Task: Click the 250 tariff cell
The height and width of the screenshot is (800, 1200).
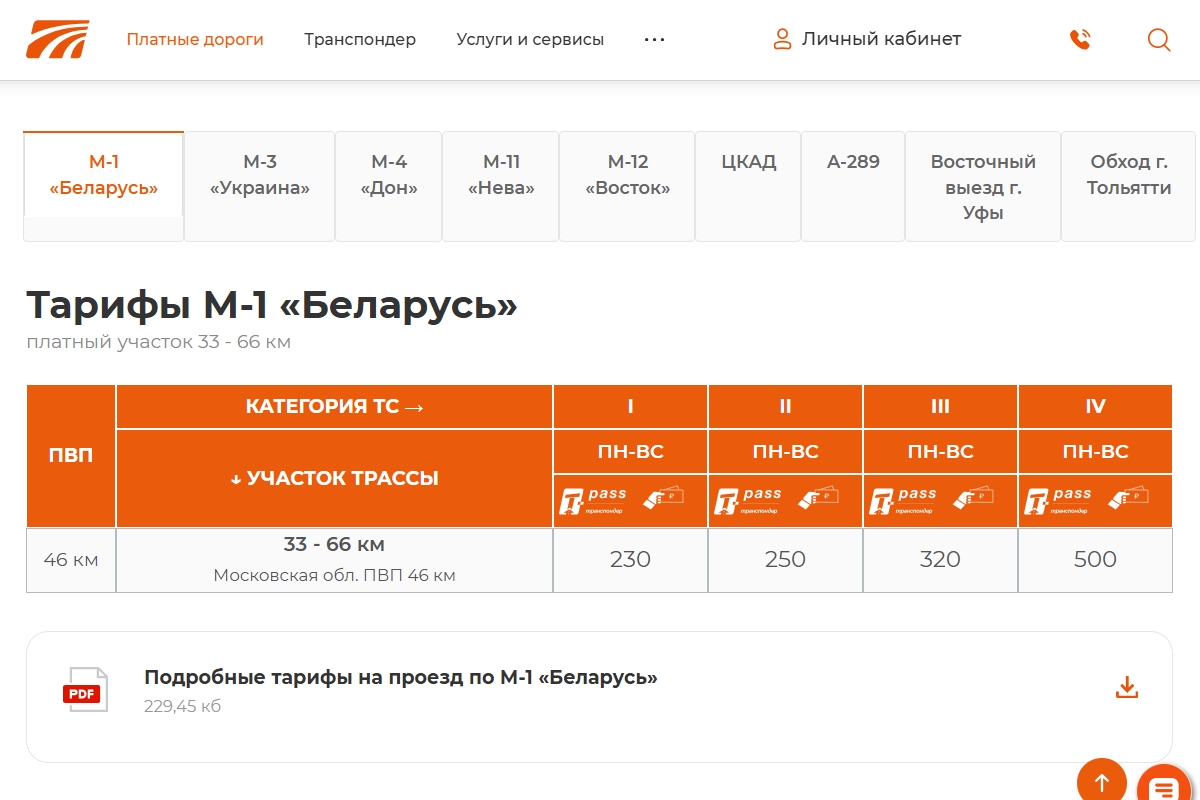Action: click(785, 560)
